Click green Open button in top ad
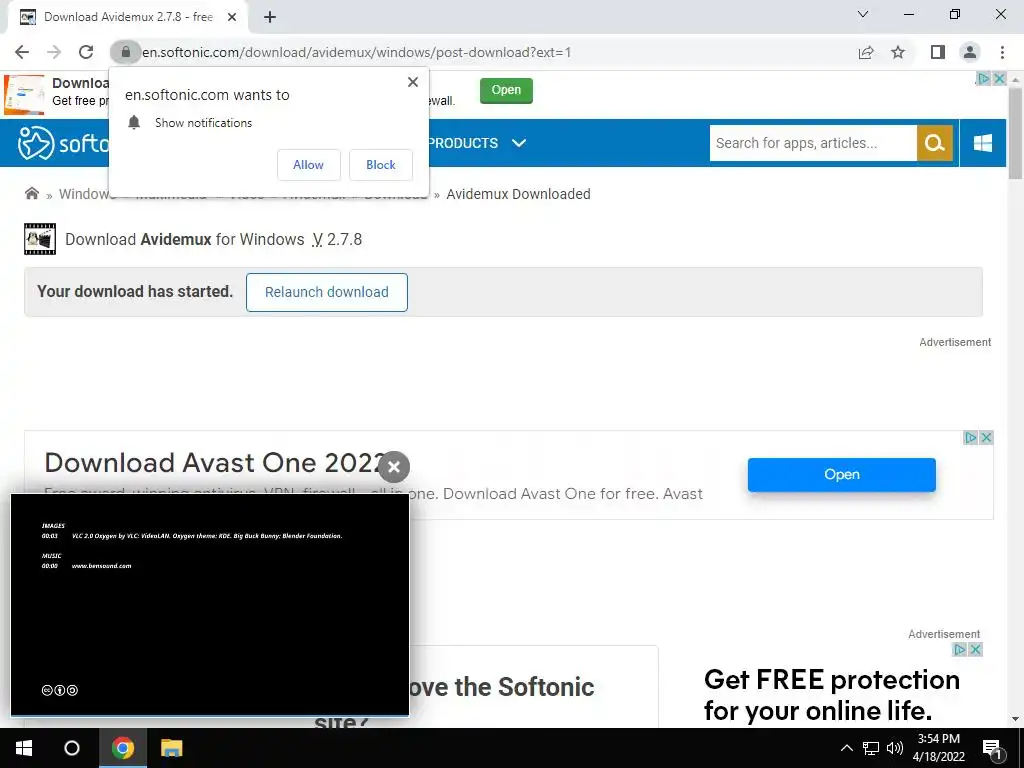 [x=506, y=91]
